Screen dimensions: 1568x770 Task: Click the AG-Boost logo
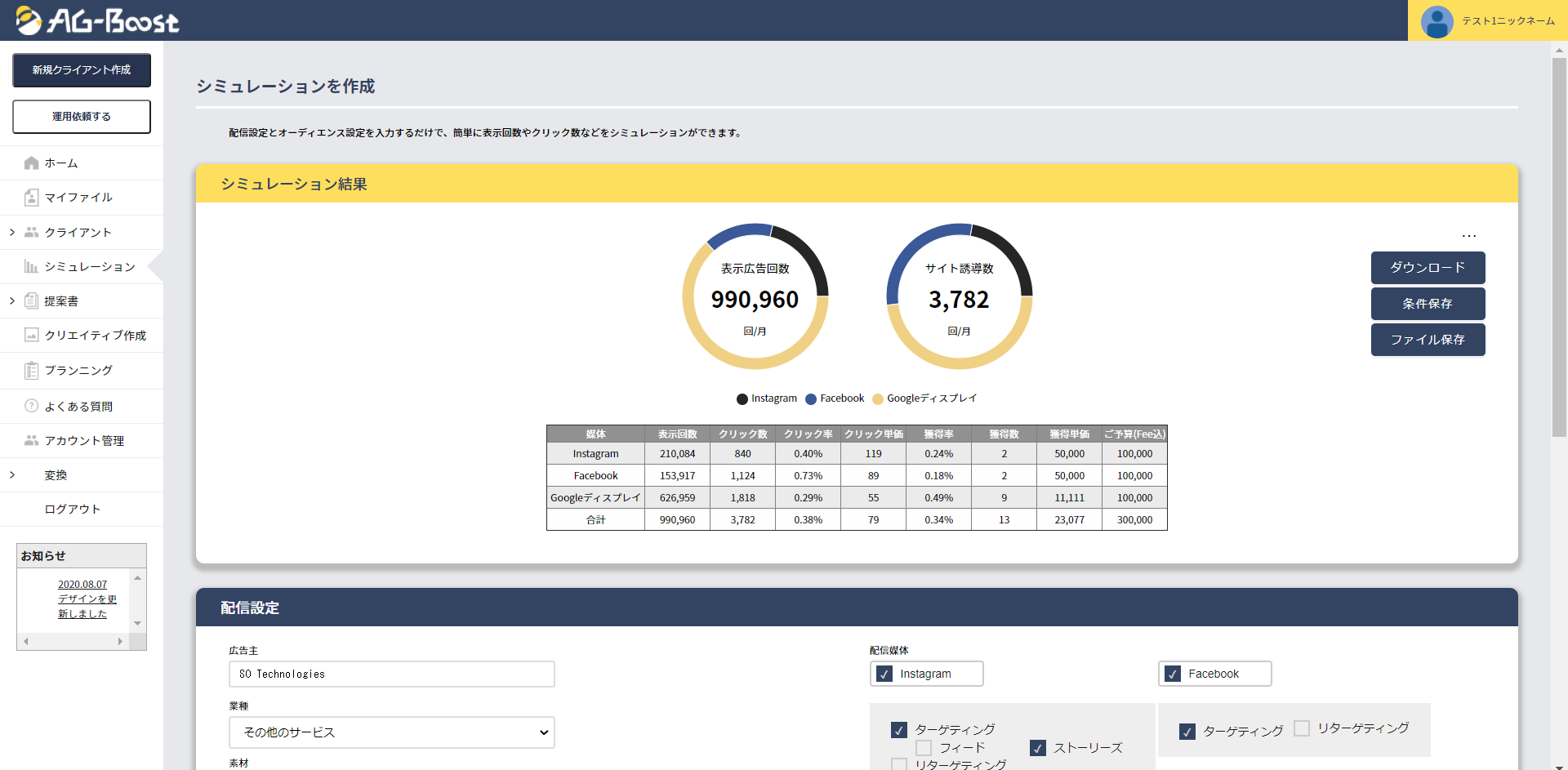(98, 20)
